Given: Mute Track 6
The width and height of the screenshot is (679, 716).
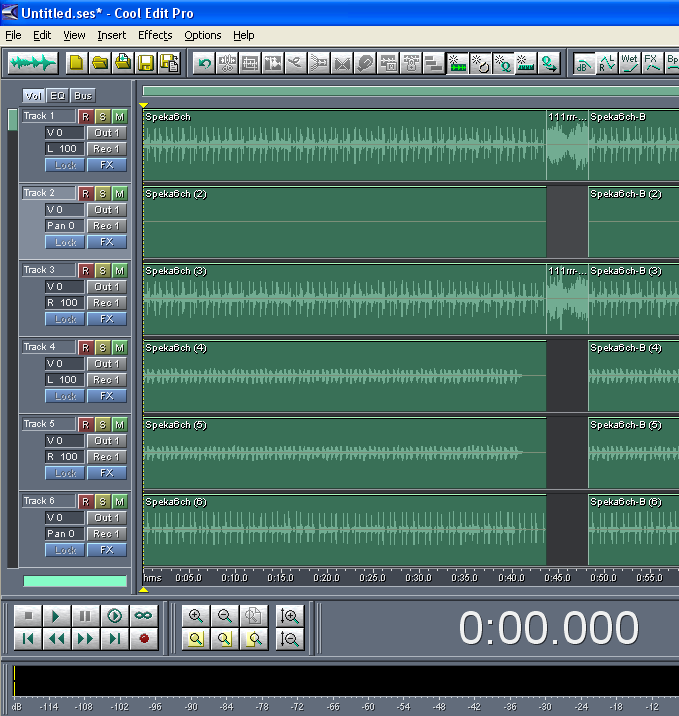Looking at the screenshot, I should click(120, 502).
